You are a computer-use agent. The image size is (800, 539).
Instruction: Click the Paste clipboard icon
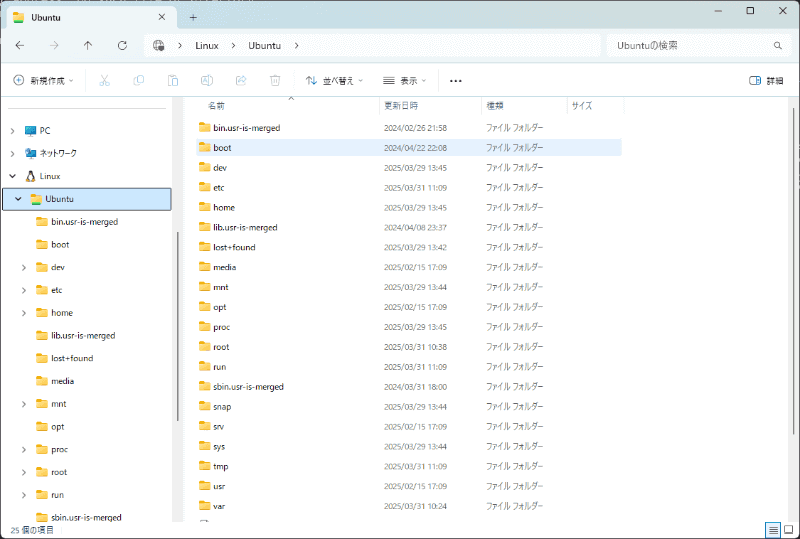point(173,80)
